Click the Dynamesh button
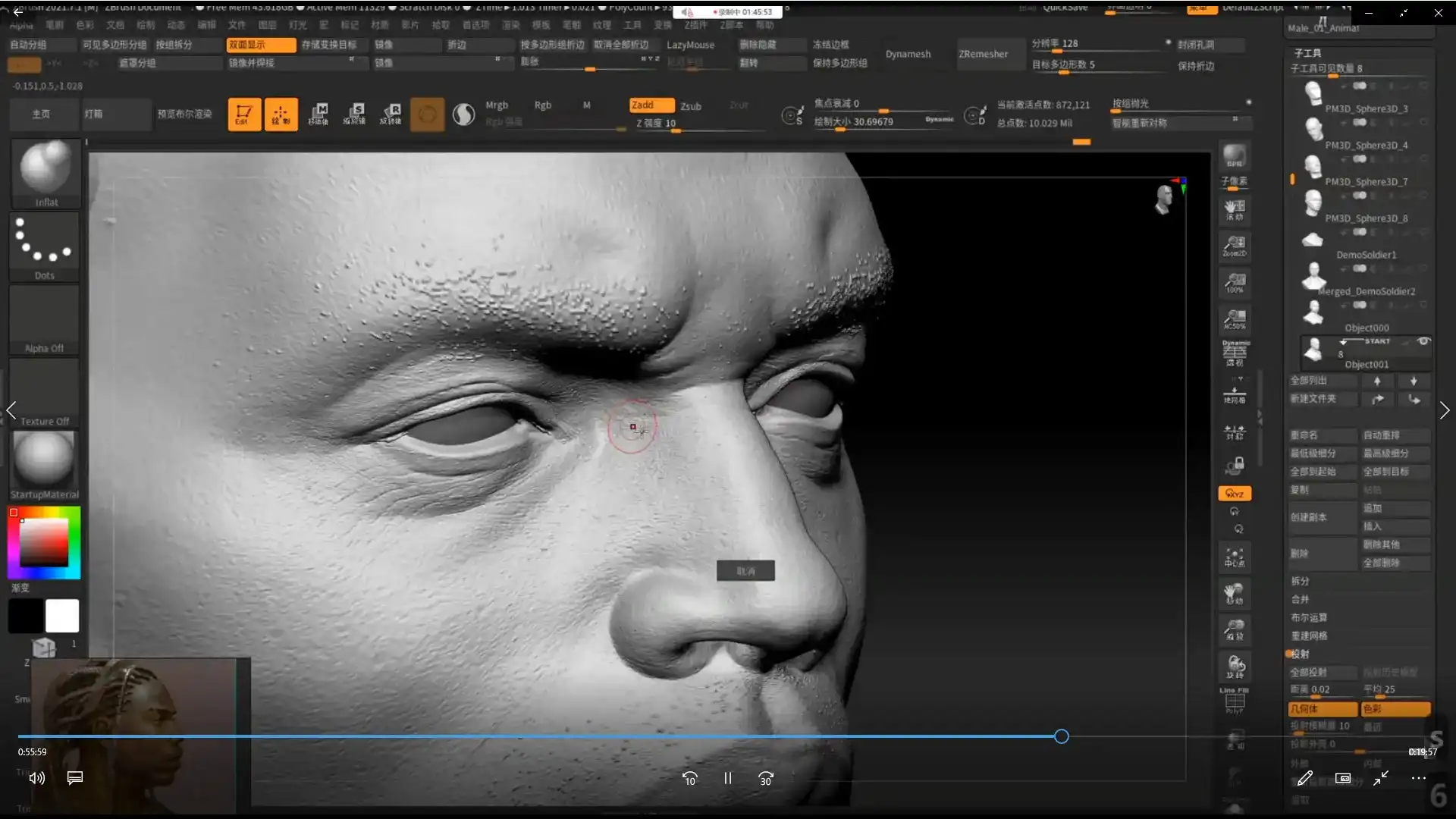Viewport: 1456px width, 819px height. pyautogui.click(x=908, y=54)
